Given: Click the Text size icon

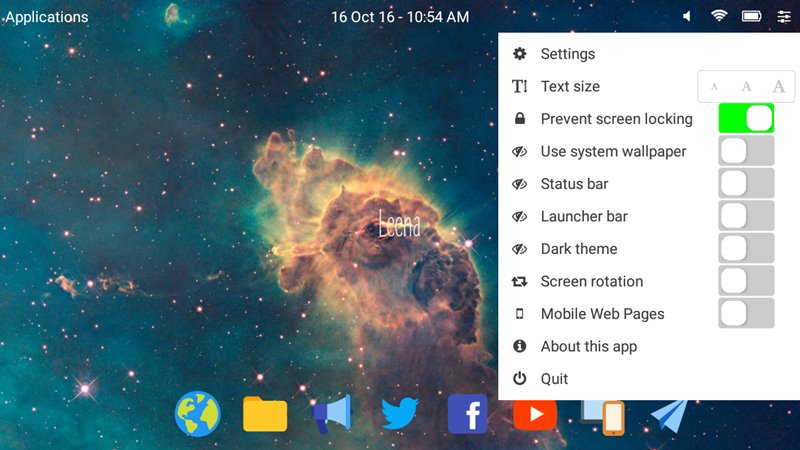Looking at the screenshot, I should click(x=519, y=86).
